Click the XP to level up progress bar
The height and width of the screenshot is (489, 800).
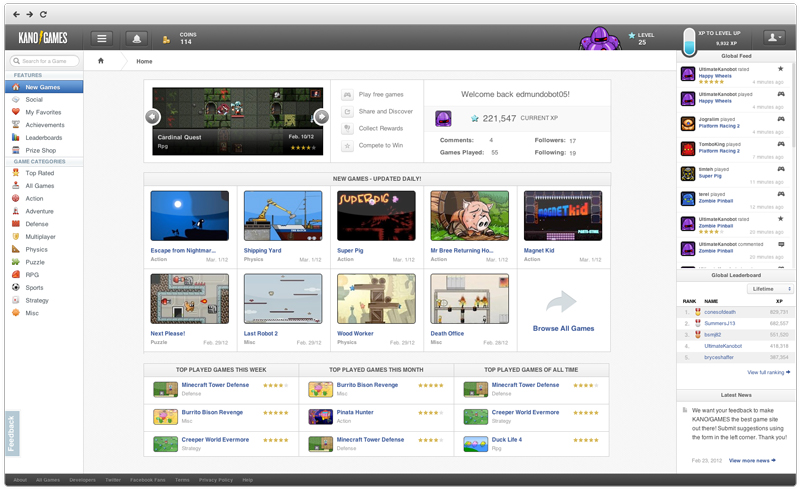coord(689,42)
